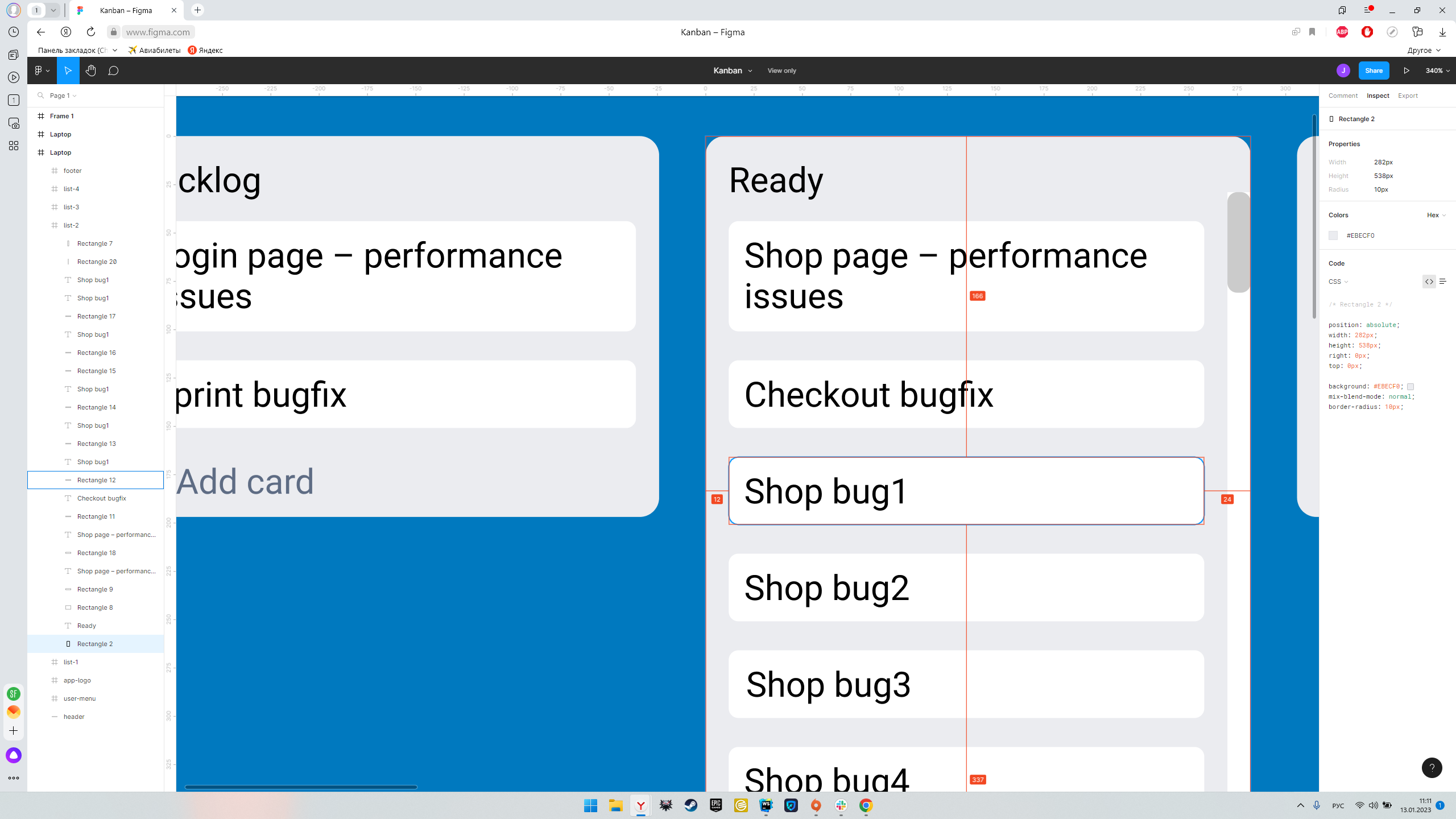This screenshot has width=1456, height=819.
Task: Open a new browser tab
Action: coord(197,10)
